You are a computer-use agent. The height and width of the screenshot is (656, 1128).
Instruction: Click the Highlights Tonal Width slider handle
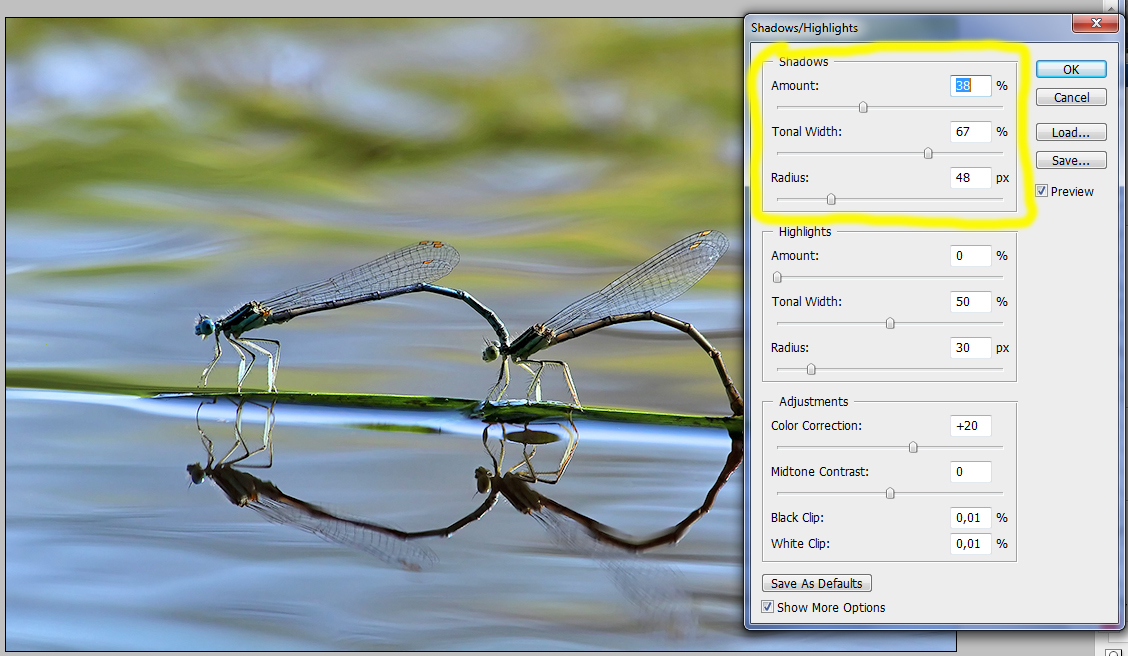[x=890, y=324]
